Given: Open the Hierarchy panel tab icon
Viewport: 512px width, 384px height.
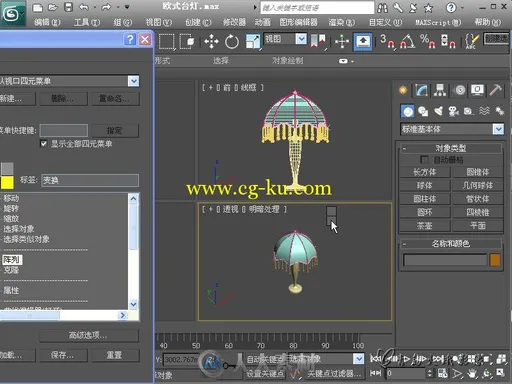Looking at the screenshot, I should point(440,90).
